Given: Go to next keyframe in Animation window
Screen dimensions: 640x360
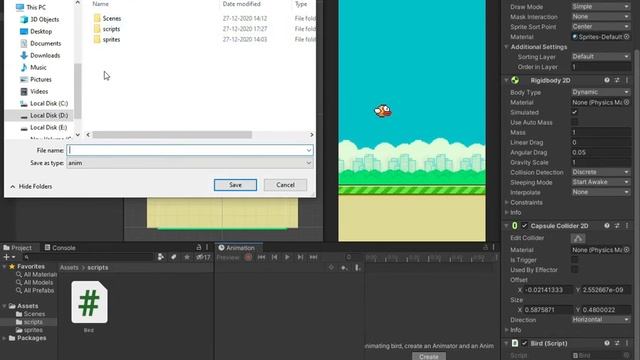Looking at the screenshot, I should click(x=300, y=257).
